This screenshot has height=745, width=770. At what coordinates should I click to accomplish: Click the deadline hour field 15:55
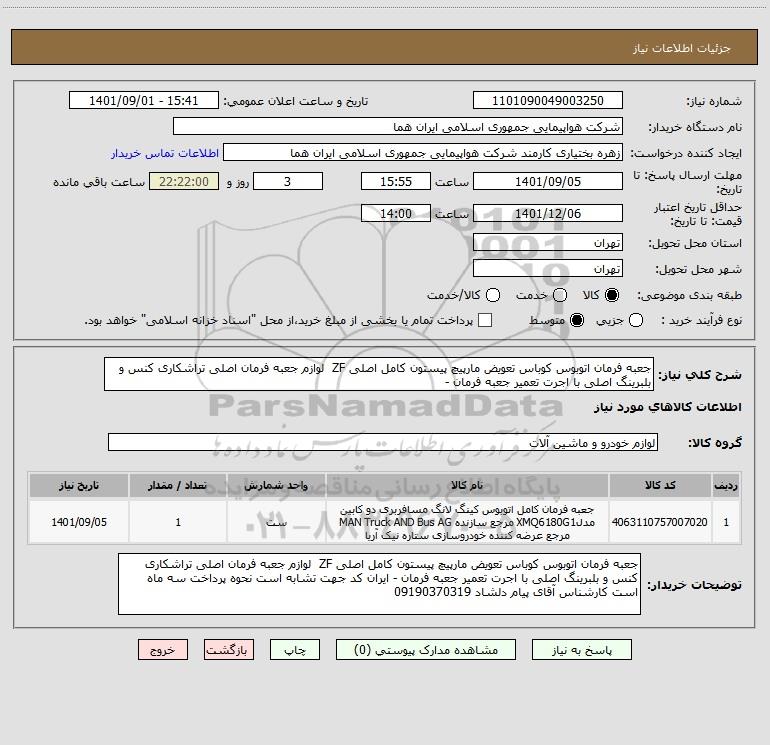[396, 181]
